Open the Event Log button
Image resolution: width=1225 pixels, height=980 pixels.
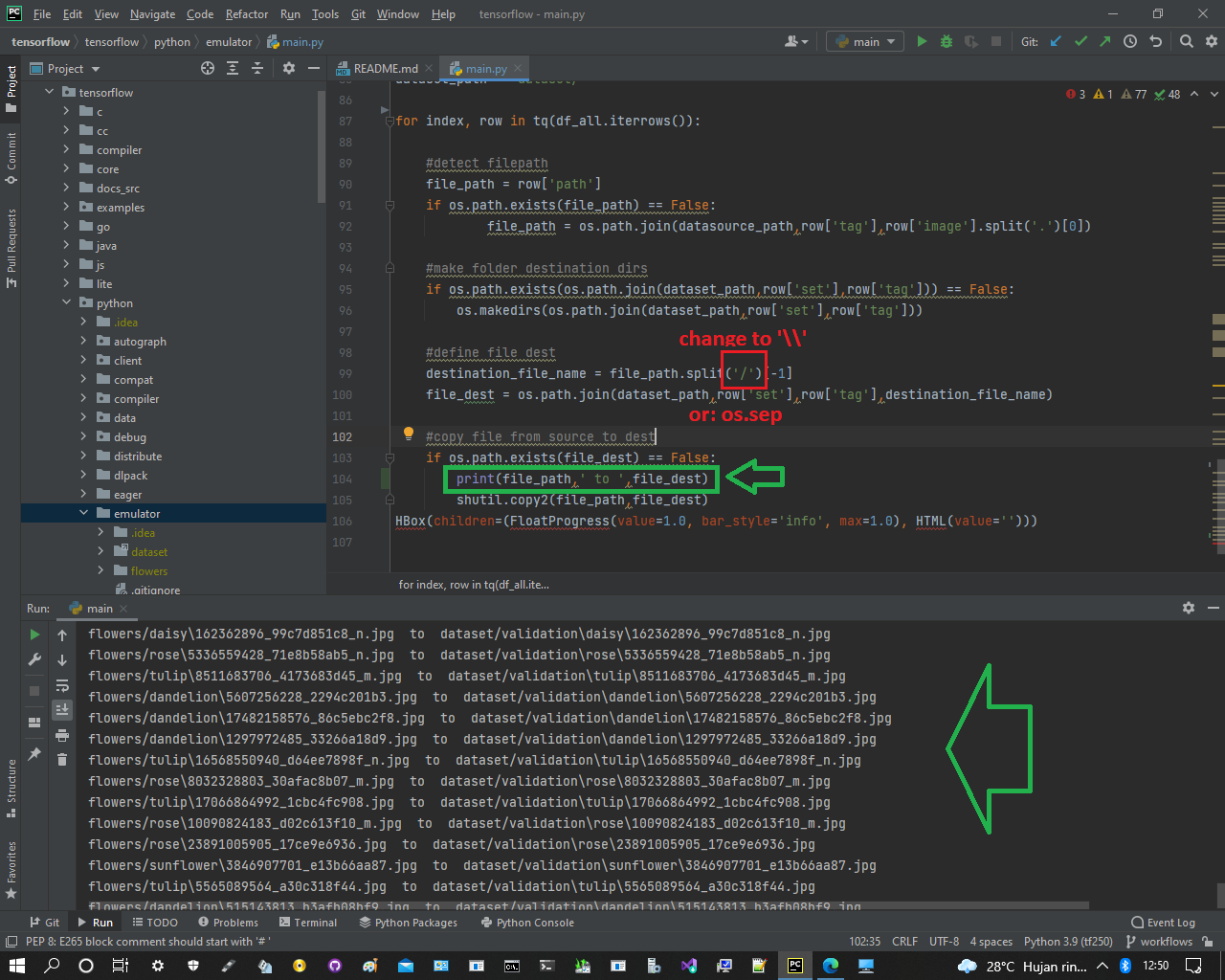[x=1163, y=923]
